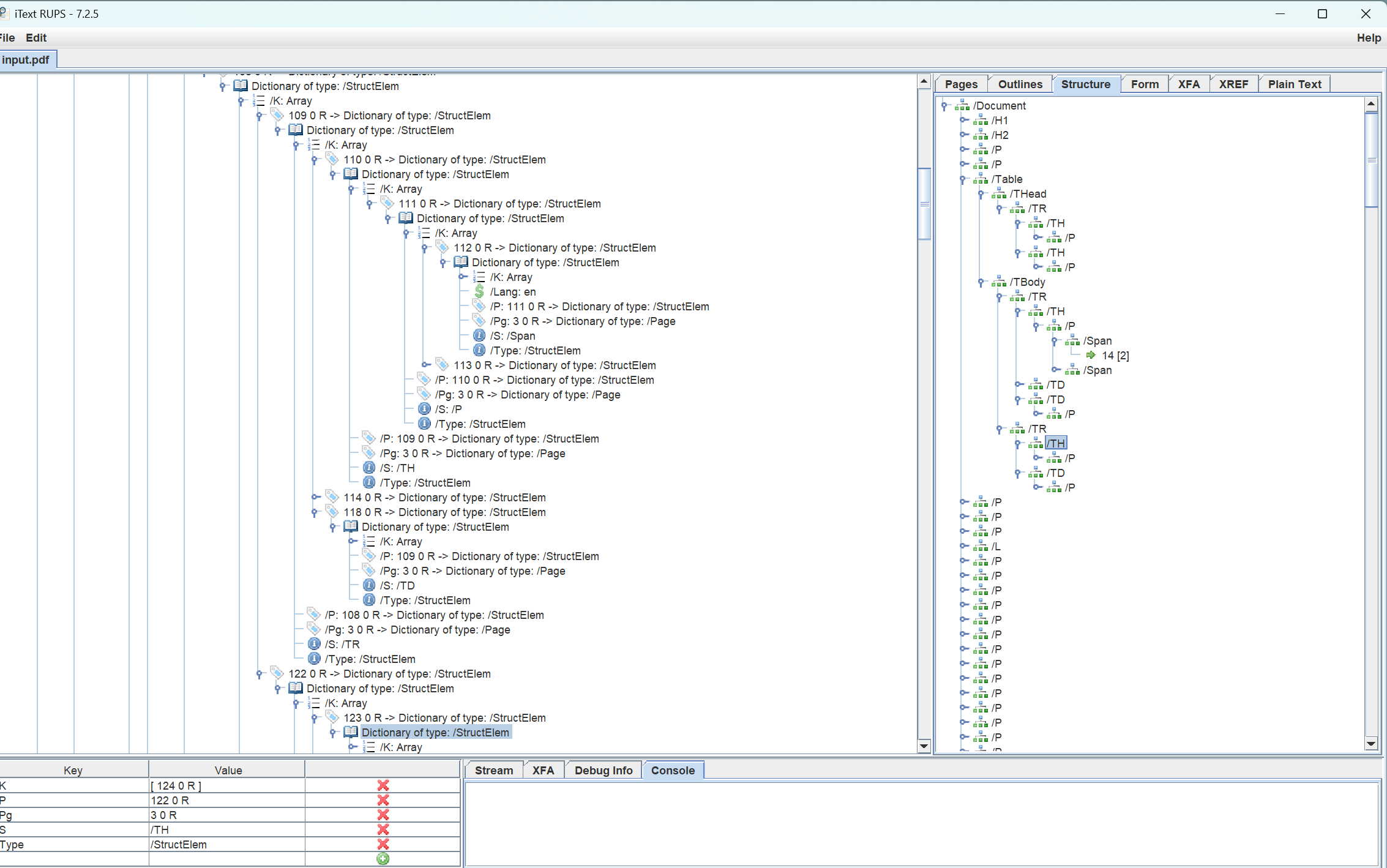This screenshot has width=1387, height=868.
Task: Click green arrow icon beside 14 [2]
Action: (x=1091, y=356)
